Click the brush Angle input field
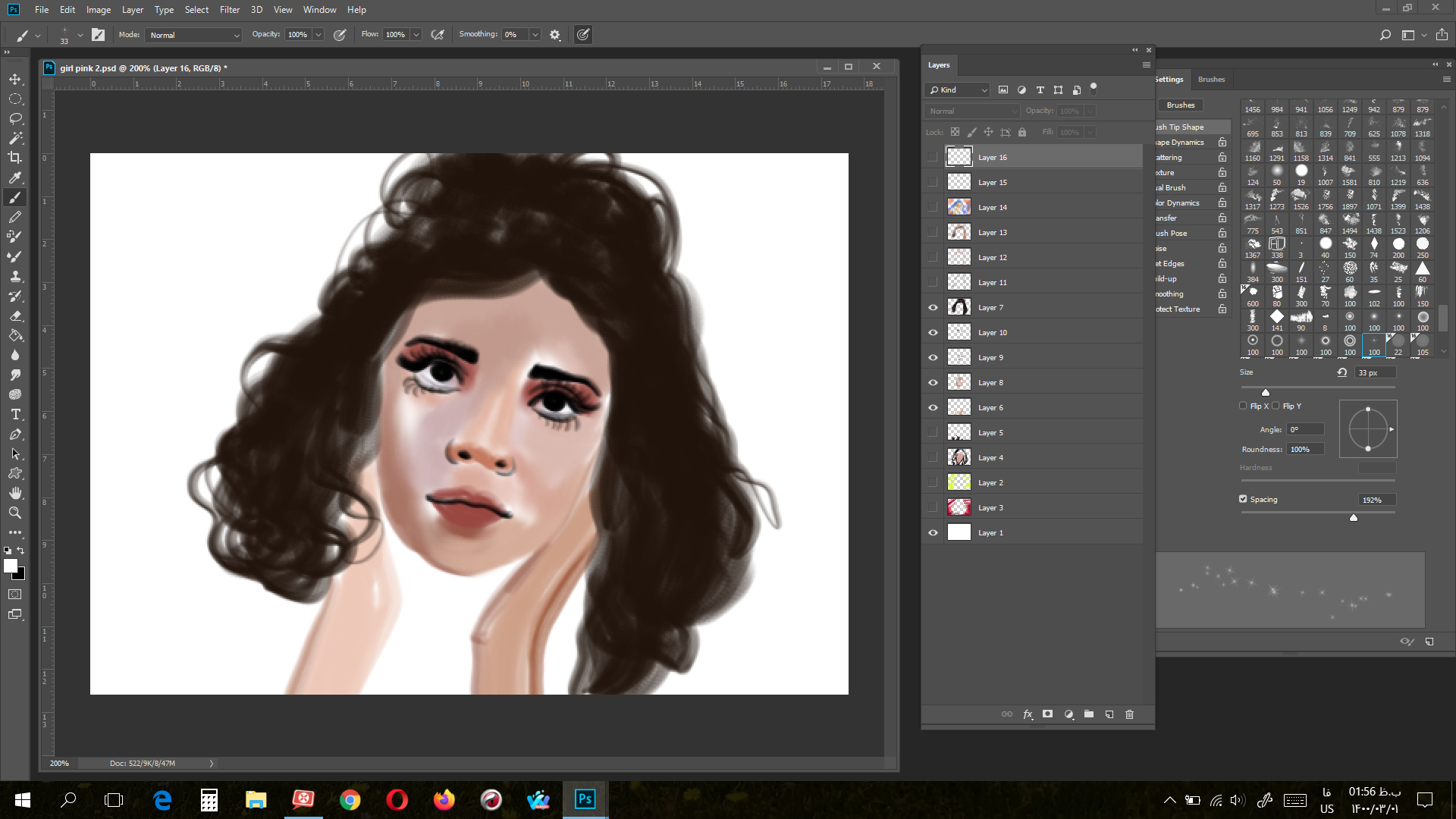1456x819 pixels. (x=1305, y=430)
